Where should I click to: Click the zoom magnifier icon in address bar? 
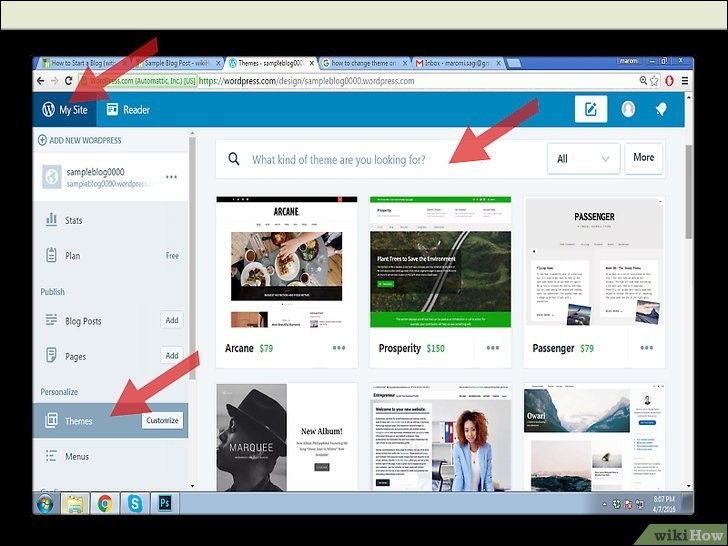[643, 80]
